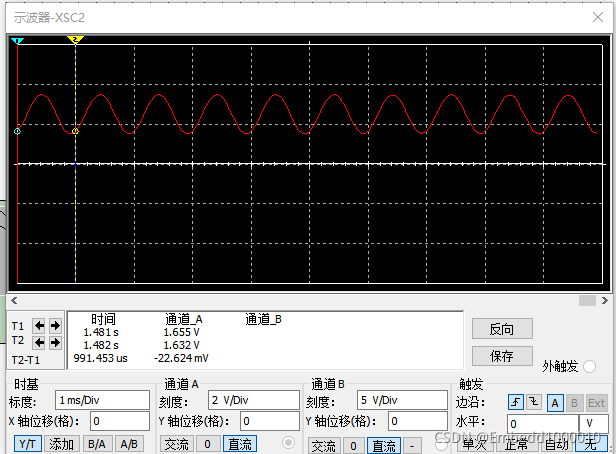
Task: Click channel A Y-offset input field
Action: (270, 421)
